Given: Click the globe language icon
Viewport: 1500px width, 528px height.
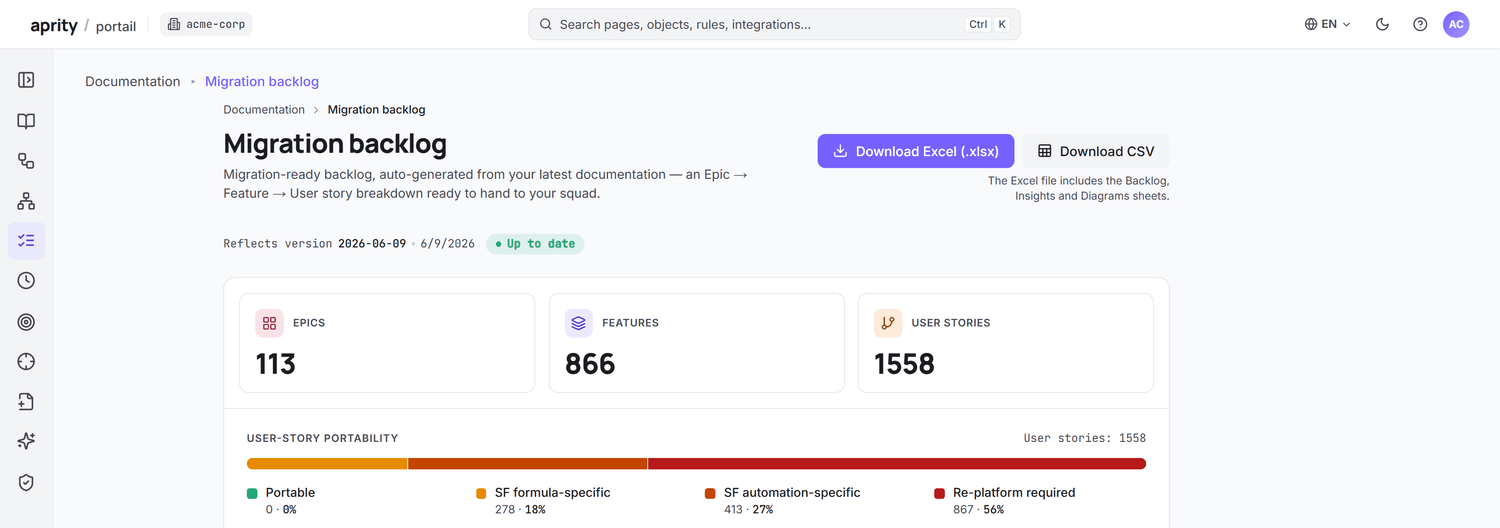Looking at the screenshot, I should (1310, 24).
